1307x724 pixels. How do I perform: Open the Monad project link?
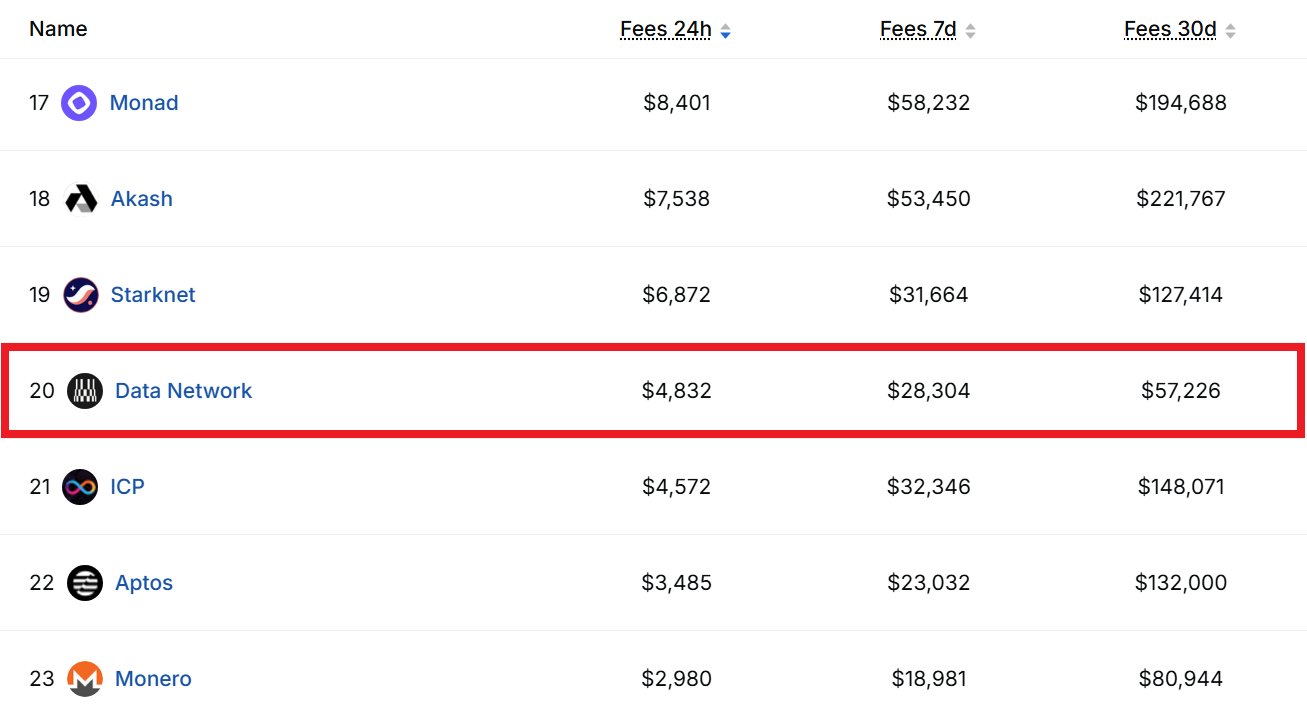pyautogui.click(x=144, y=103)
